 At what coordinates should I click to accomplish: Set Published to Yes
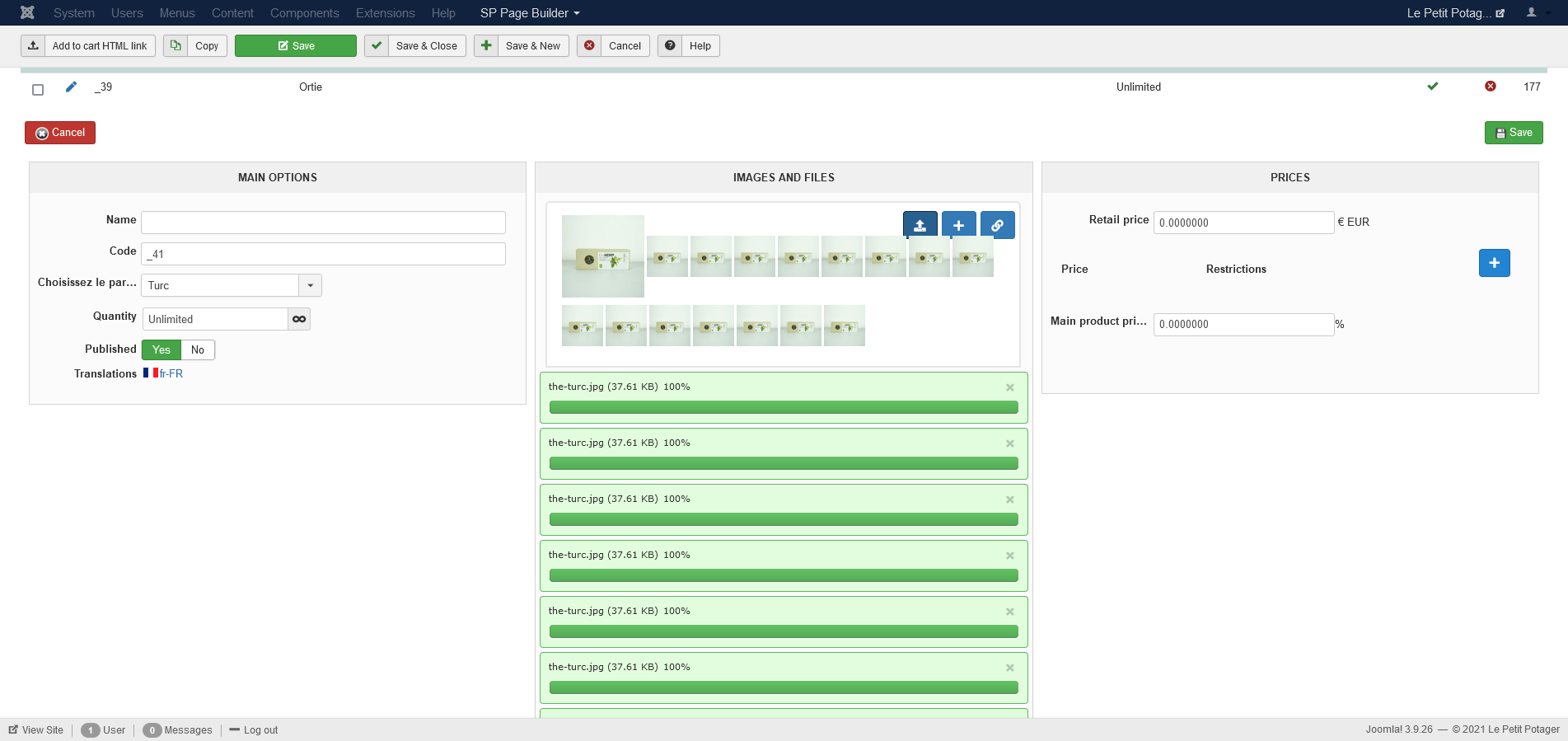(x=161, y=349)
